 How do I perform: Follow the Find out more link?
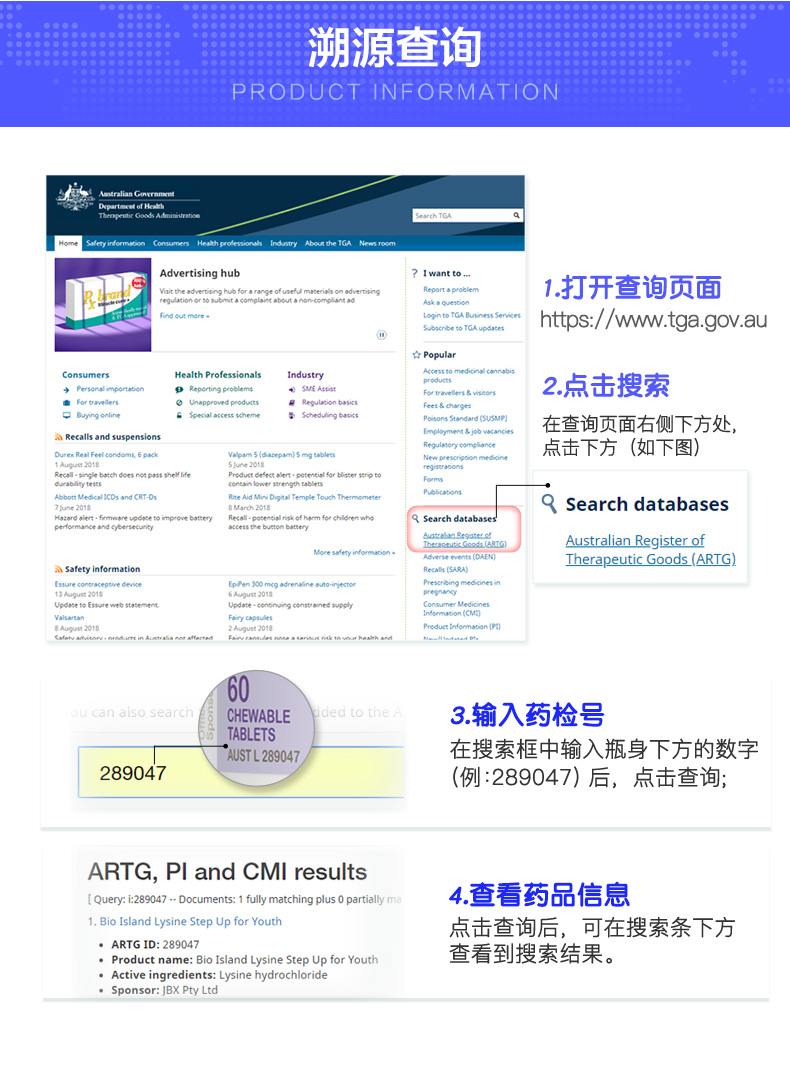click(x=184, y=316)
